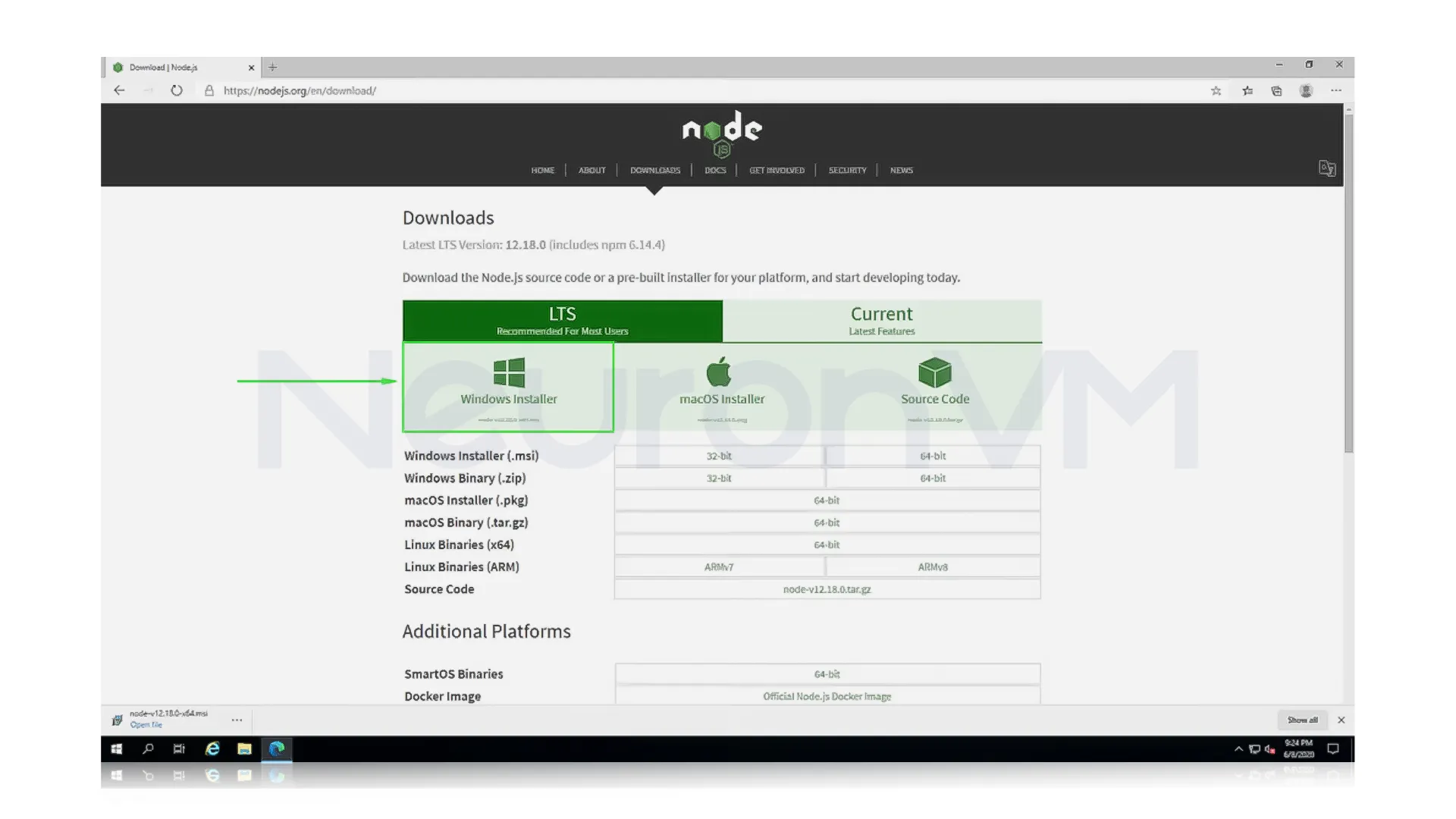
Task: Open Official Node.js Docker Image link
Action: (x=827, y=696)
